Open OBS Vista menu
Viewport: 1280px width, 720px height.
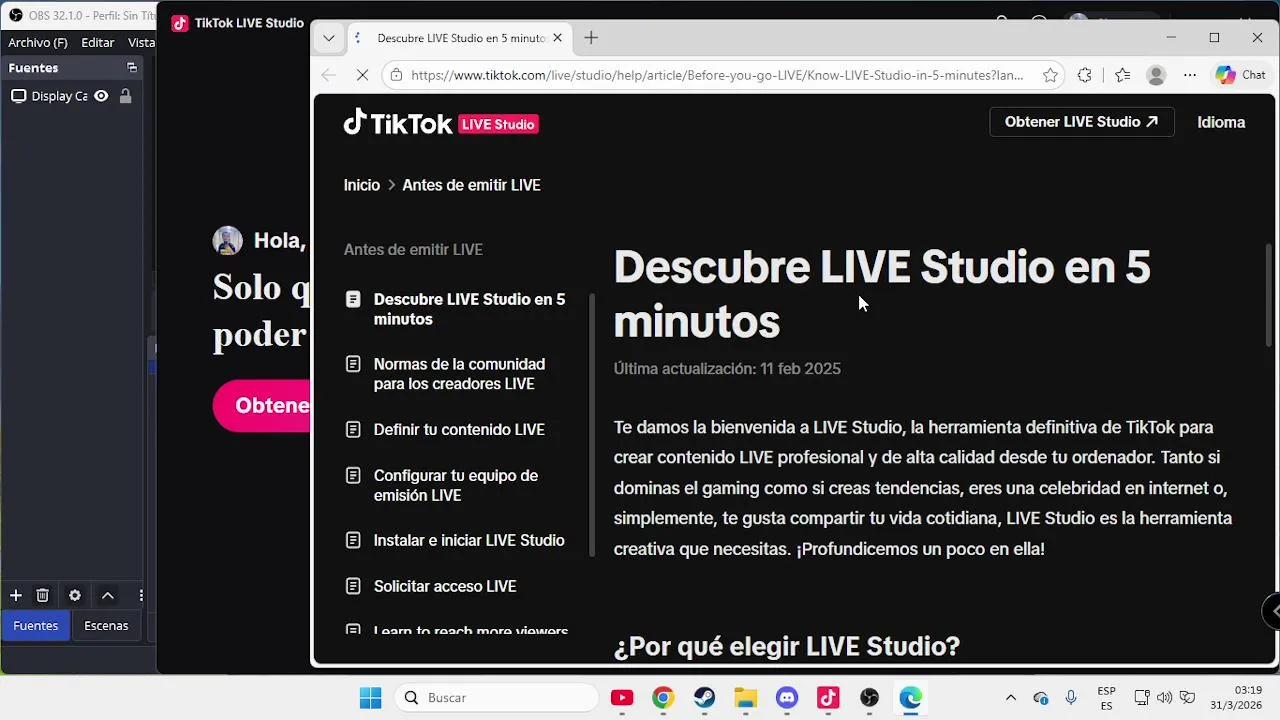[141, 43]
